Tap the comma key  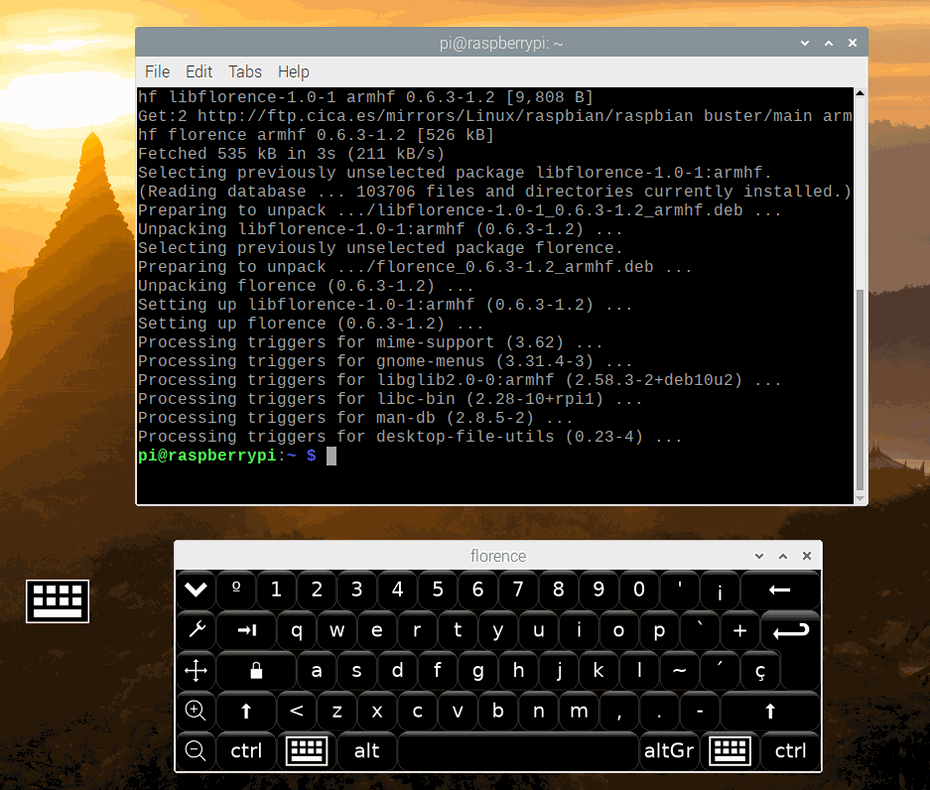(619, 711)
